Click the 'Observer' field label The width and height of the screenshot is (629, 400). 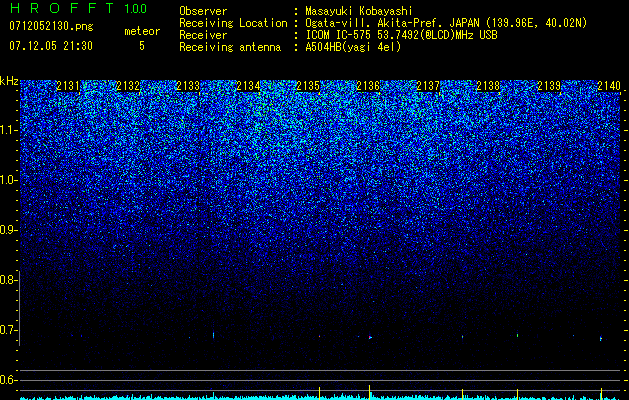pyautogui.click(x=203, y=11)
